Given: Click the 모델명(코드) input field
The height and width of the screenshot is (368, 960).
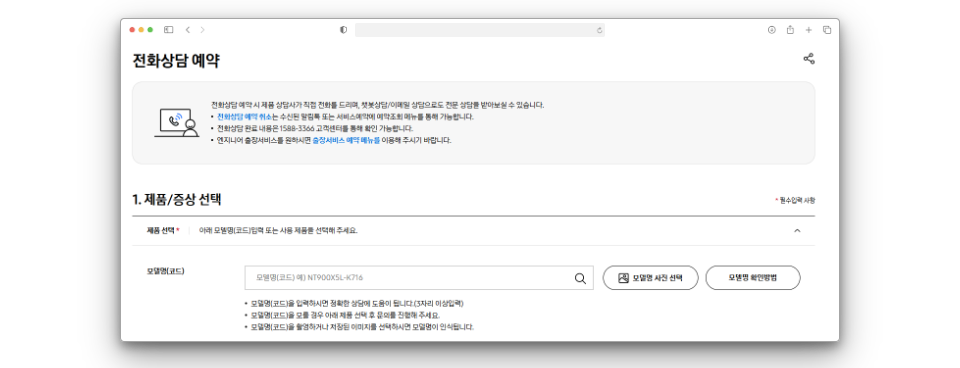Looking at the screenshot, I should pos(419,277).
